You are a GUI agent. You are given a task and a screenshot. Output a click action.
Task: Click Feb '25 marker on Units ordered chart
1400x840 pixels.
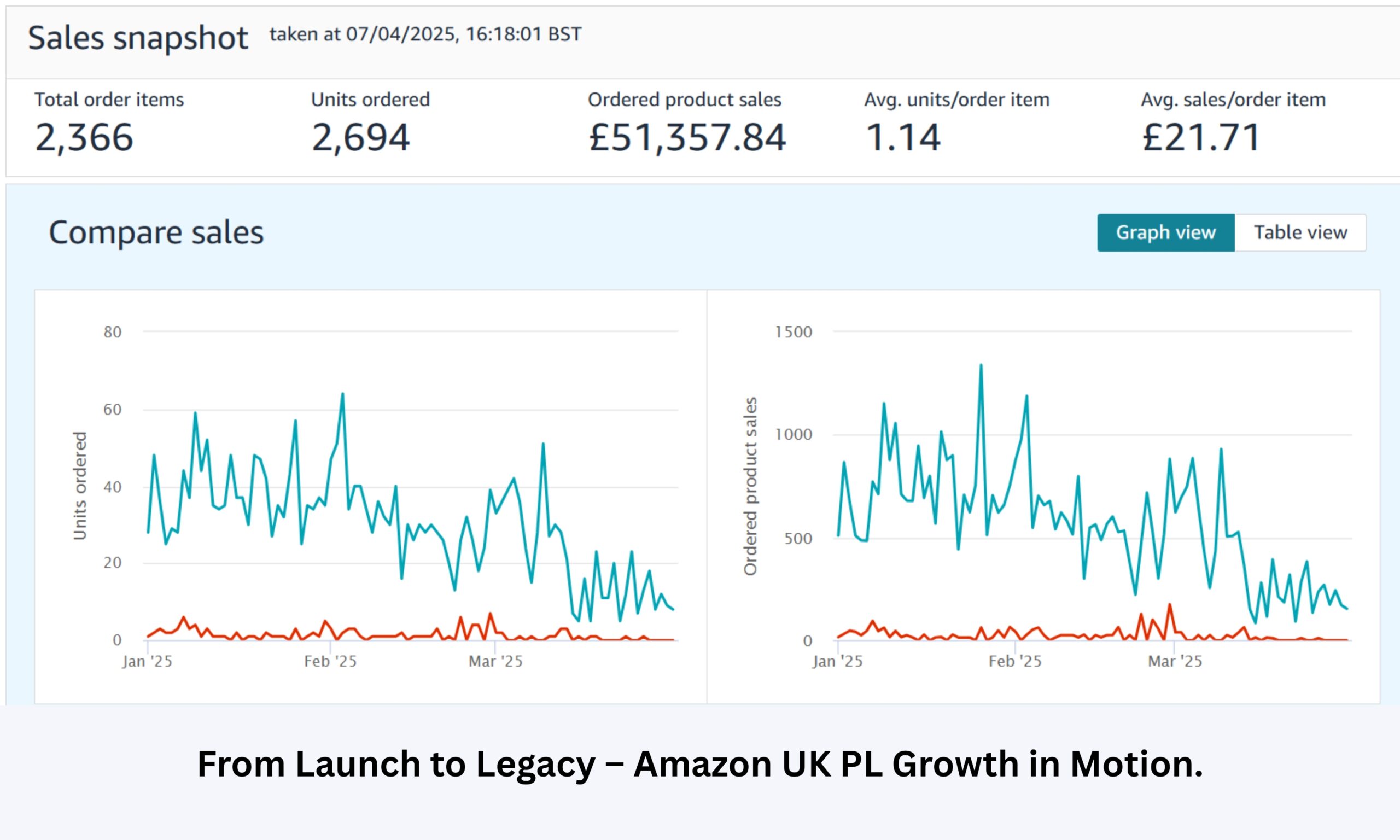330,661
